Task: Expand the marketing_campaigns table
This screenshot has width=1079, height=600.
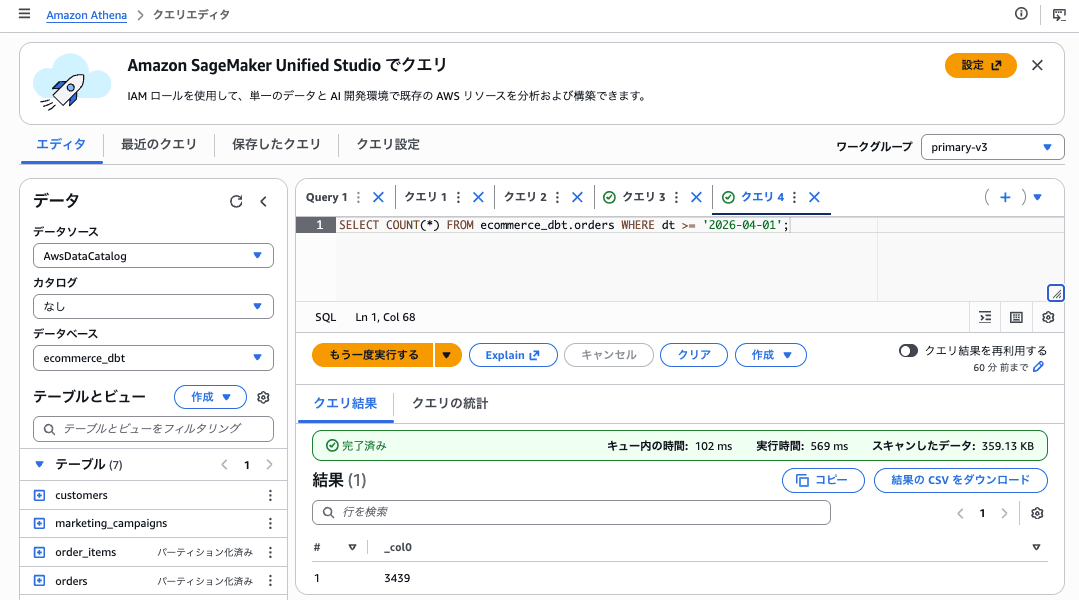Action: click(x=39, y=524)
